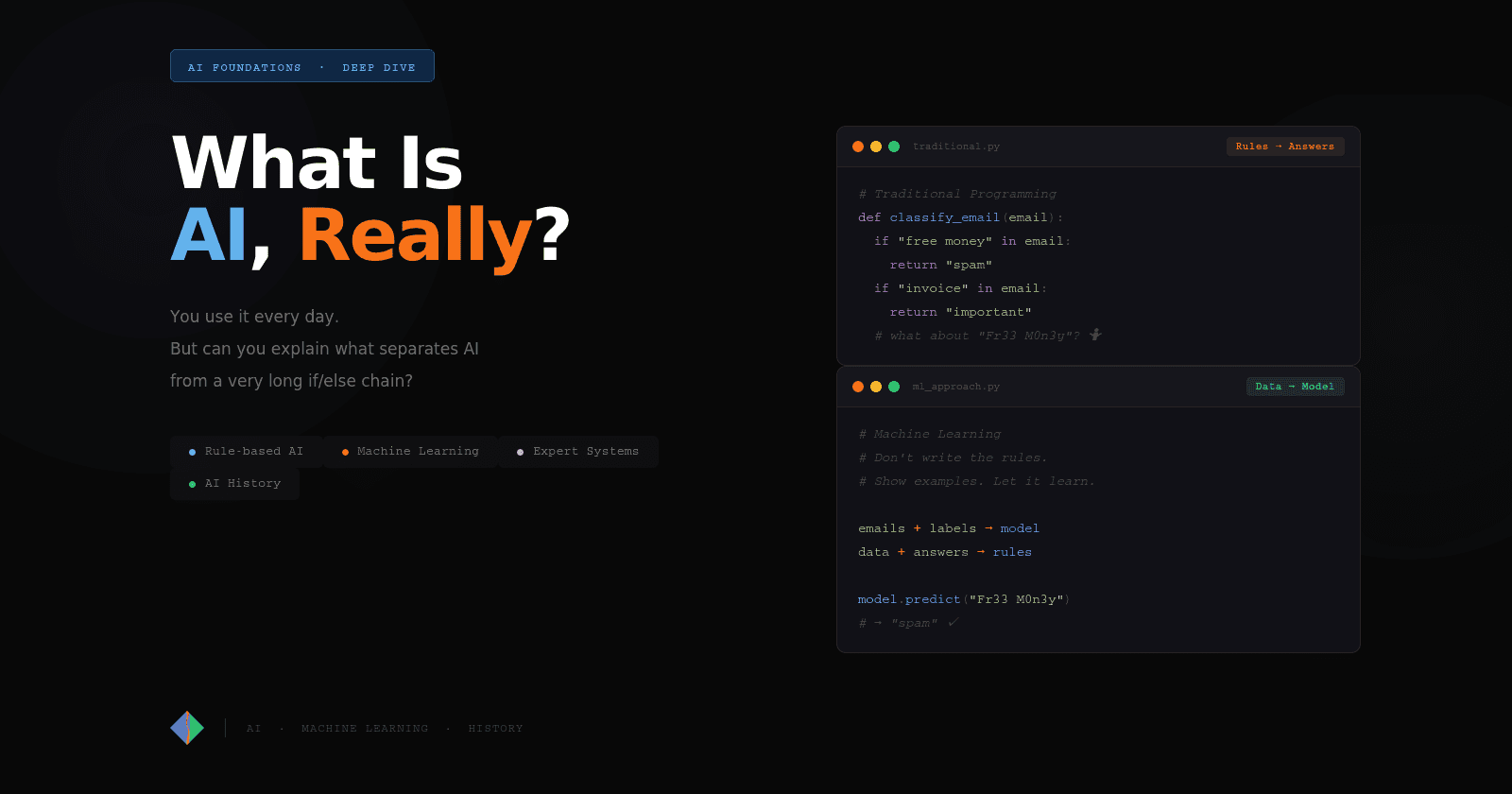Image resolution: width=1512 pixels, height=794 pixels.
Task: Click the Data → Model label
Action: tap(1295, 387)
